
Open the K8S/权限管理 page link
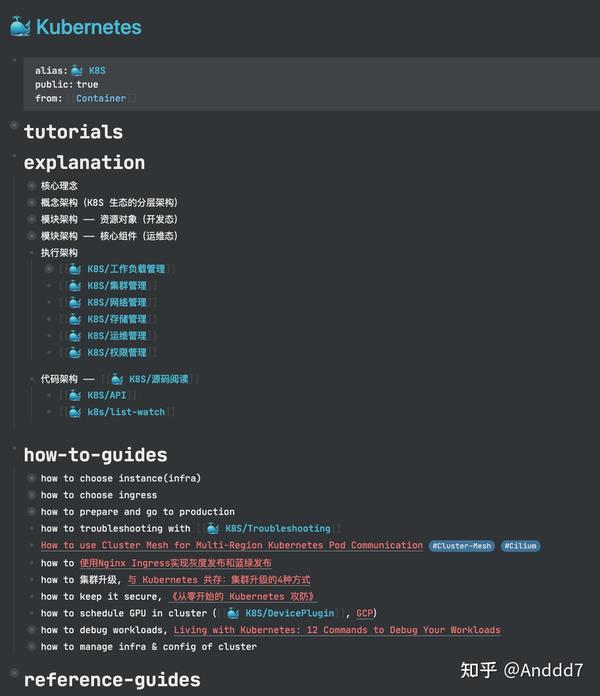116,353
